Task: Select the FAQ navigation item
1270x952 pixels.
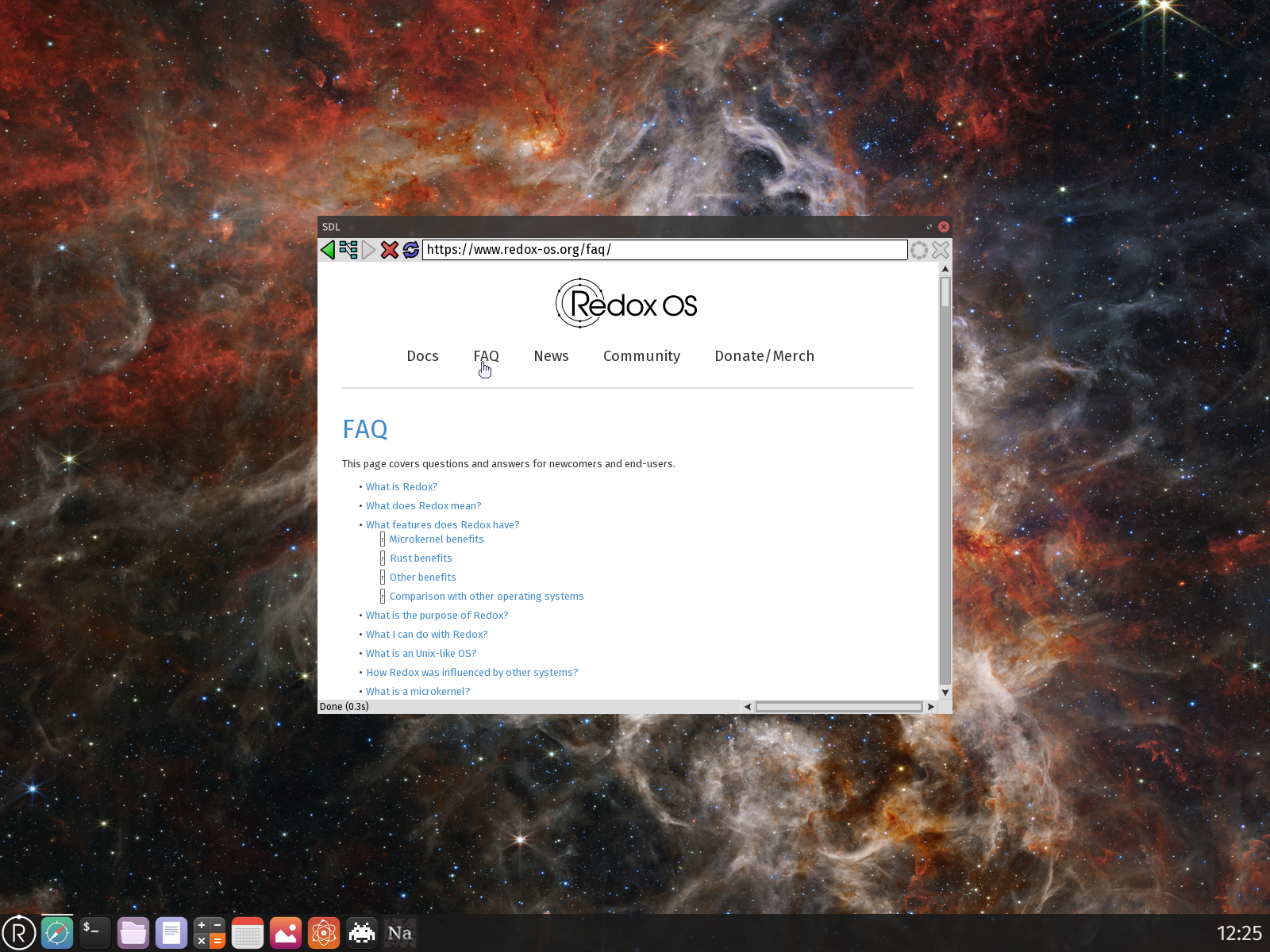Action: (x=486, y=356)
